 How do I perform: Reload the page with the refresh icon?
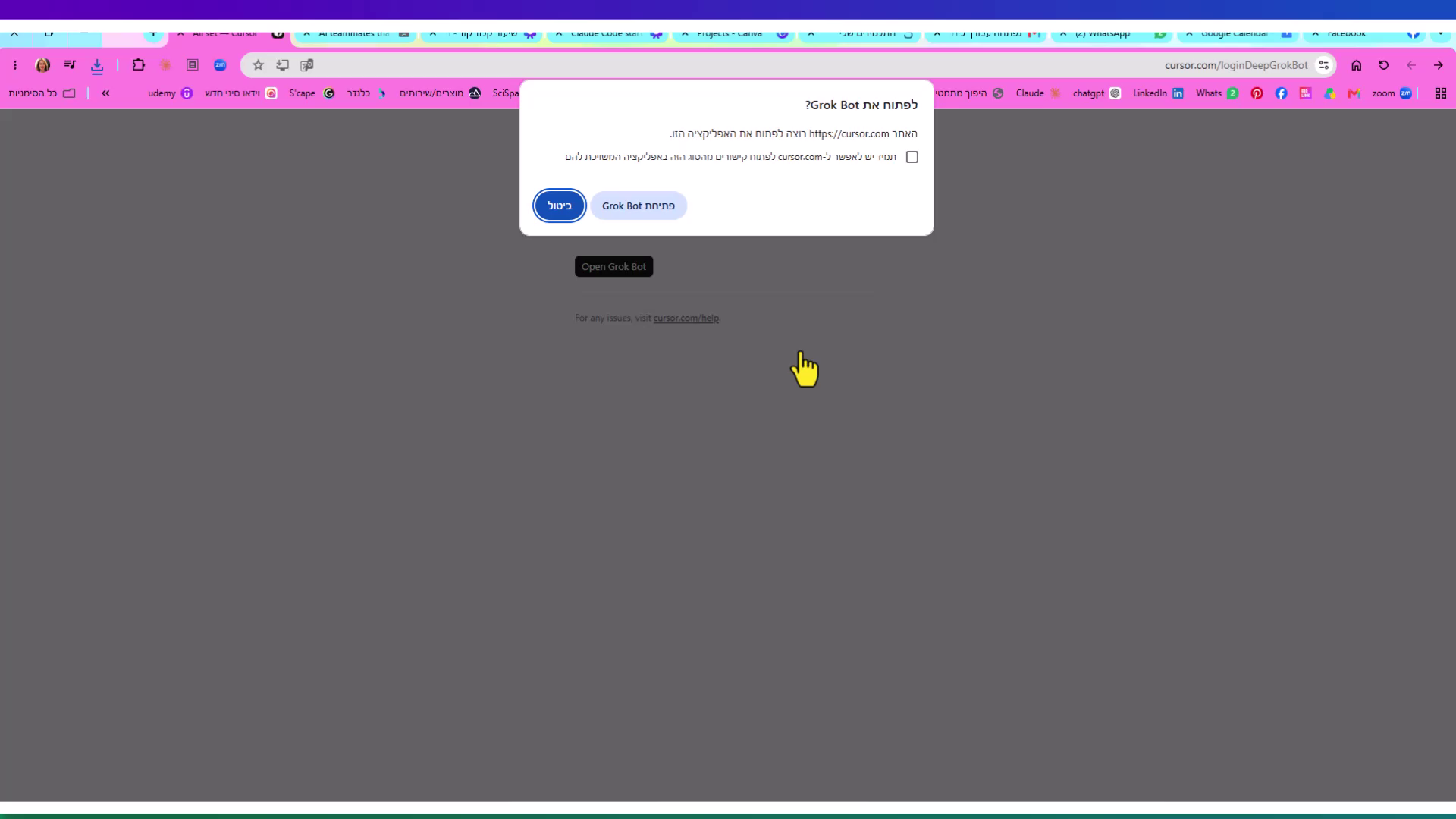pyautogui.click(x=1384, y=65)
